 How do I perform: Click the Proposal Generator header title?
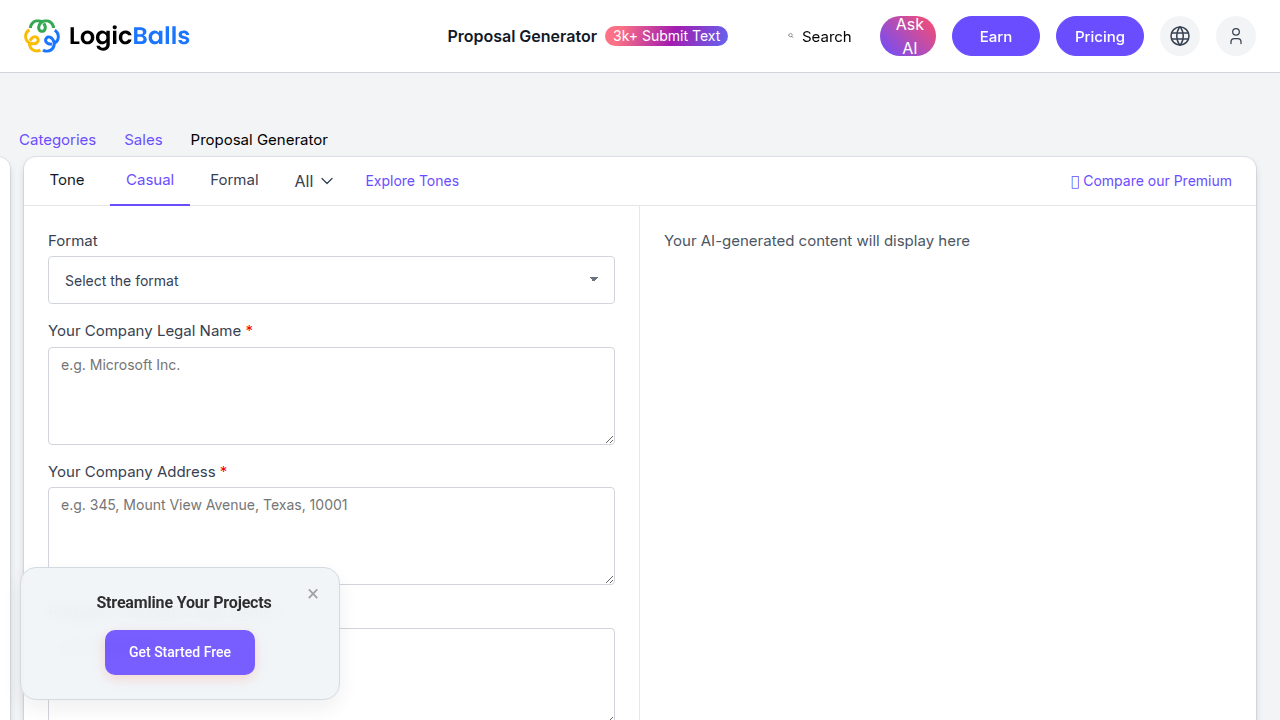coord(522,36)
